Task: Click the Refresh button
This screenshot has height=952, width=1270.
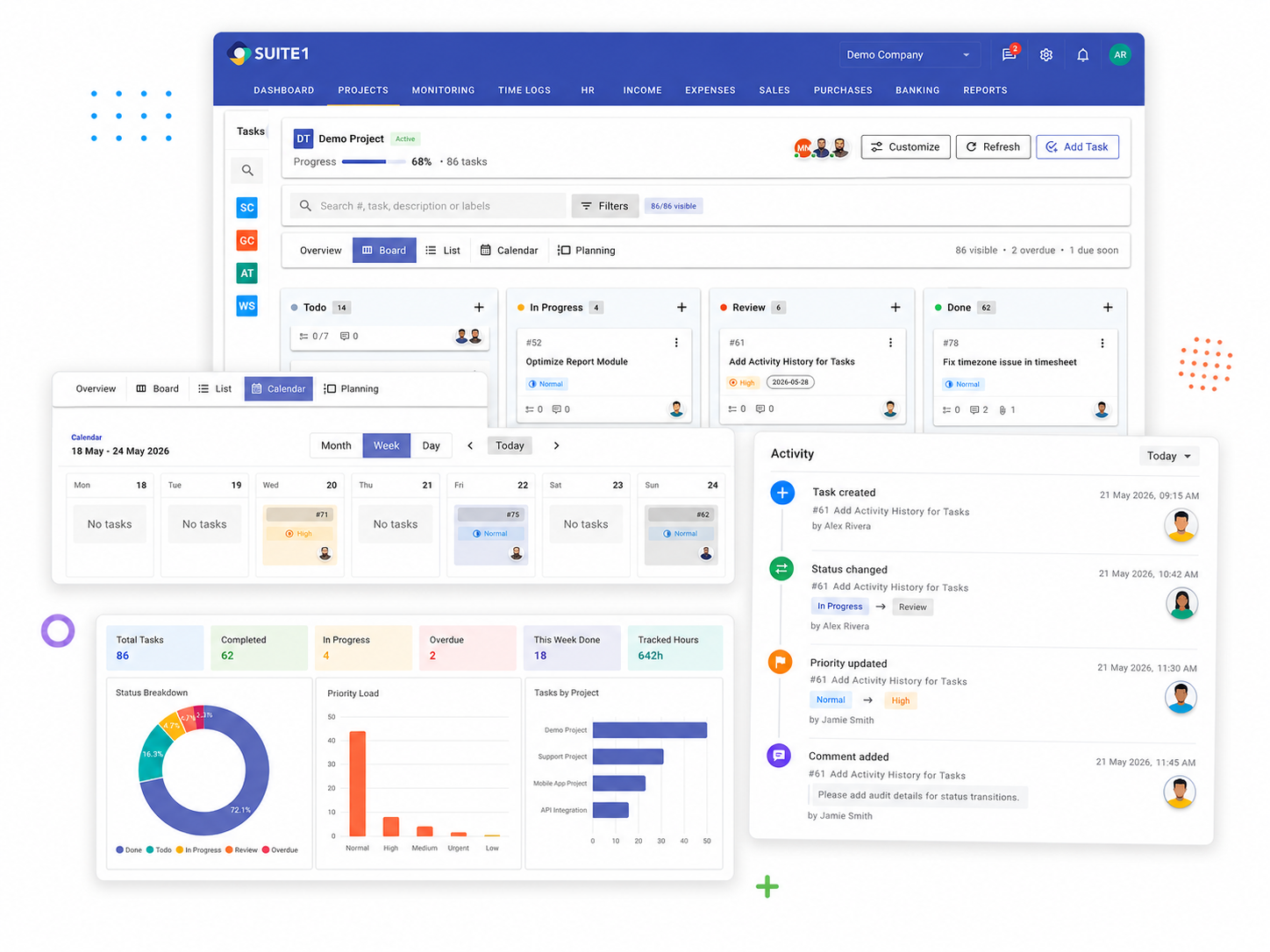Action: click(x=993, y=146)
